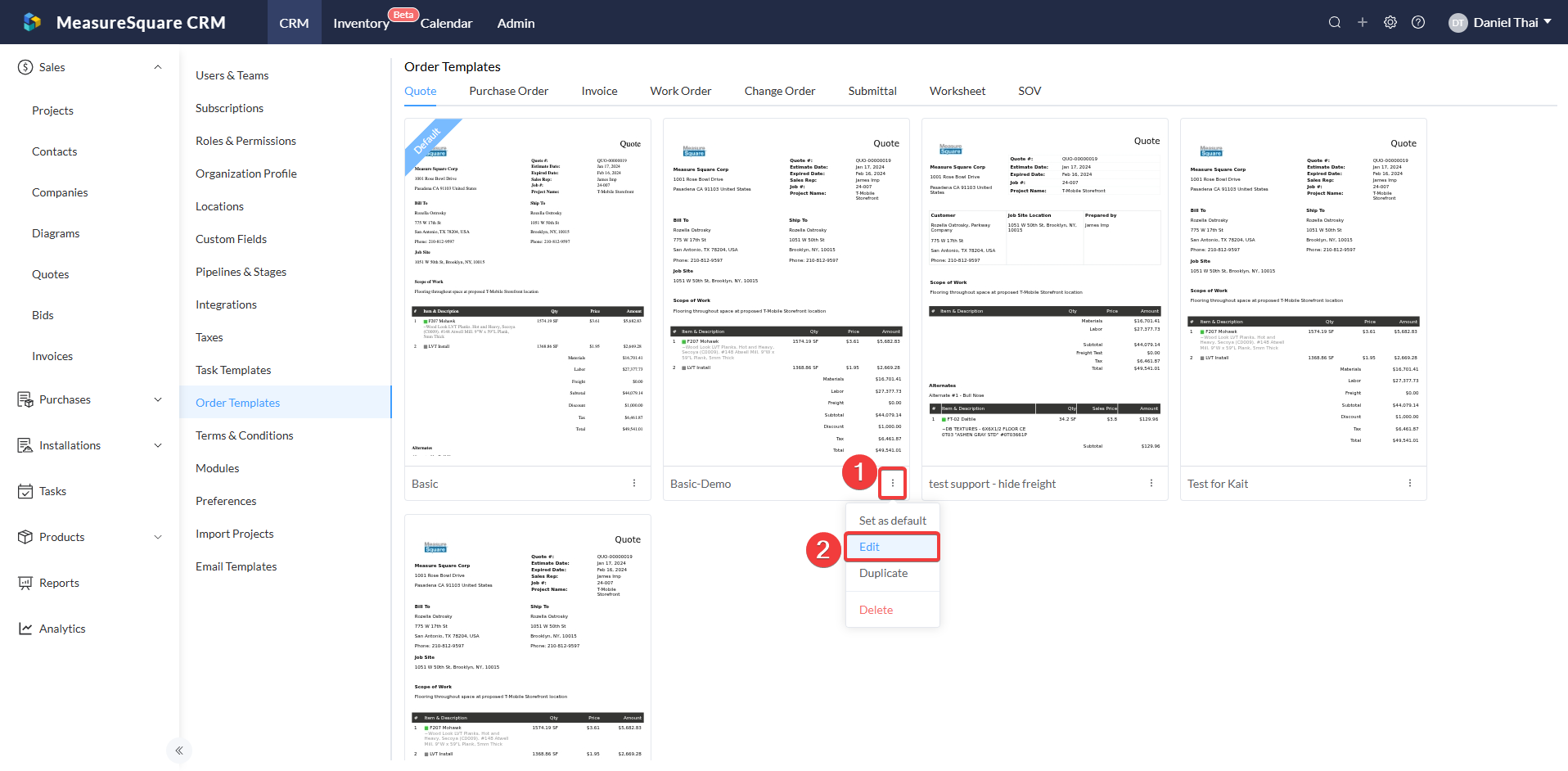Open Pipelines & Stages admin page

click(241, 272)
